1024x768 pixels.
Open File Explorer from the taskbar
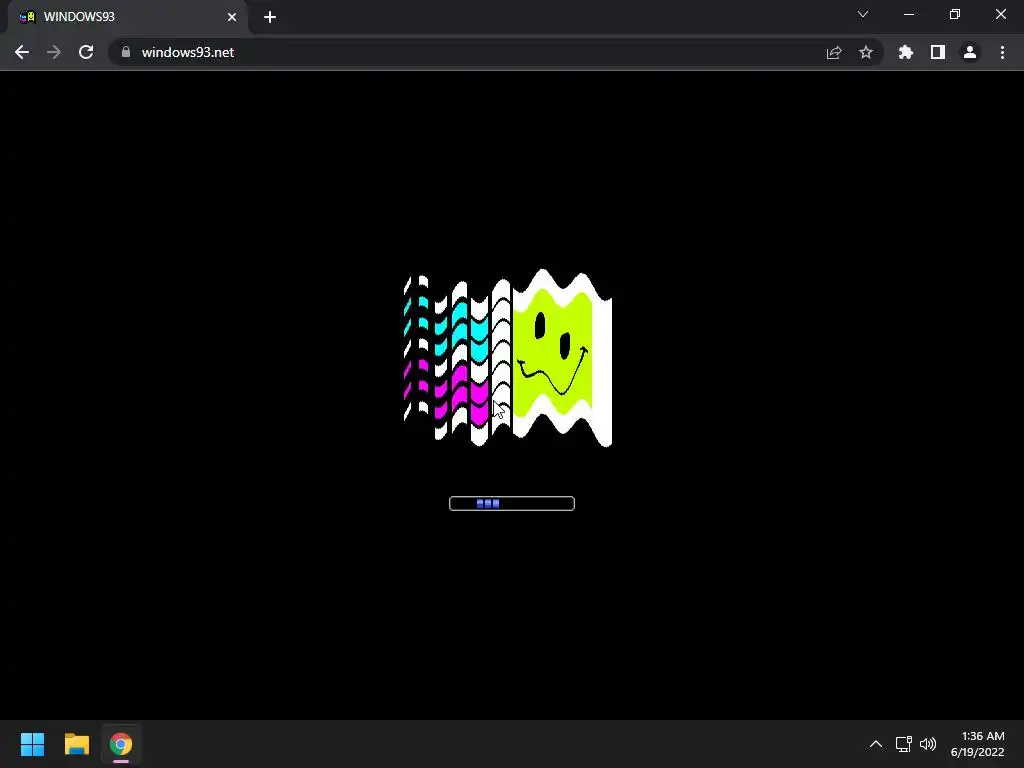[77, 744]
